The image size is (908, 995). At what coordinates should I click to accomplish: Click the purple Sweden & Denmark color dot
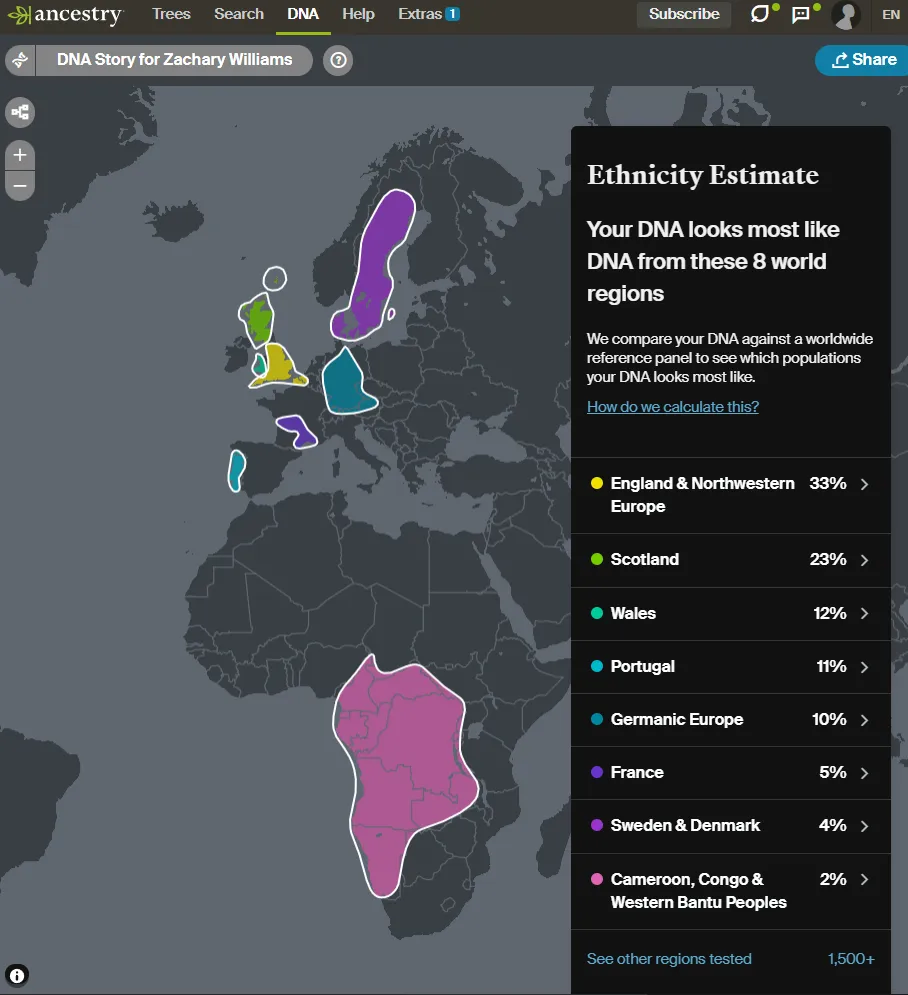click(596, 825)
